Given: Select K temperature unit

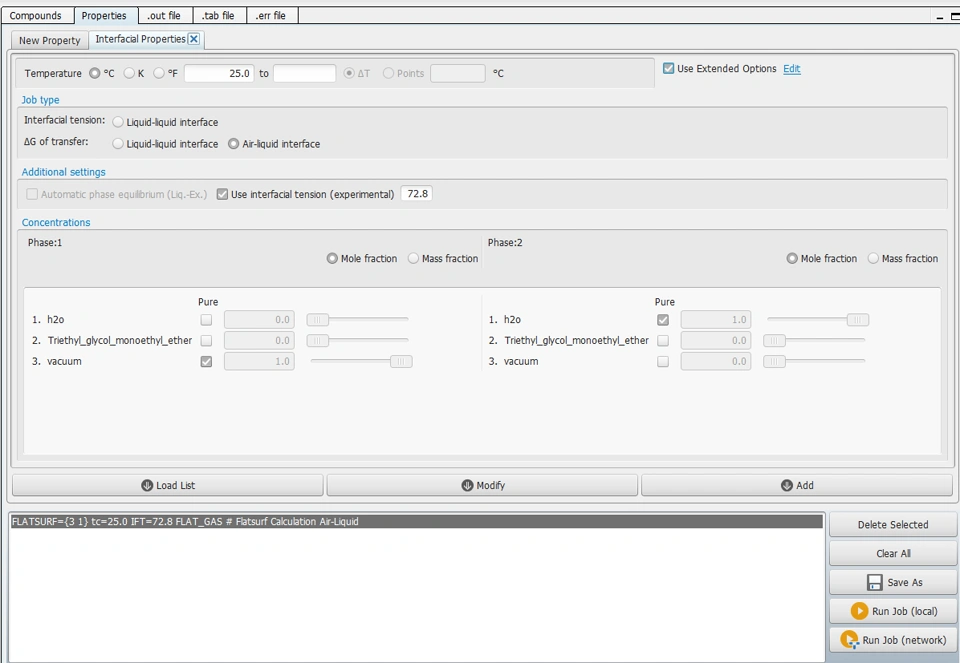Looking at the screenshot, I should click(x=129, y=73).
